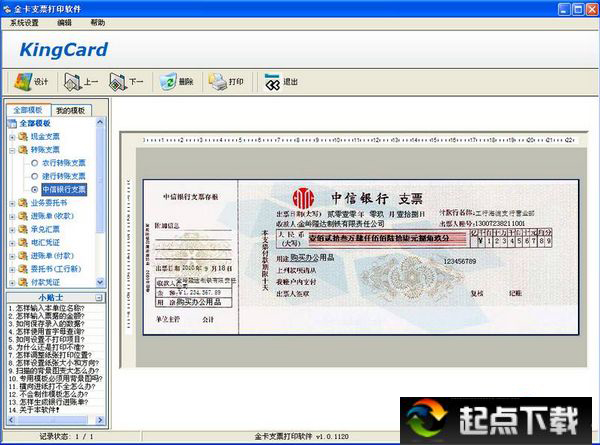Switch to the 全部模板 tab
This screenshot has width=600, height=445.
click(28, 110)
